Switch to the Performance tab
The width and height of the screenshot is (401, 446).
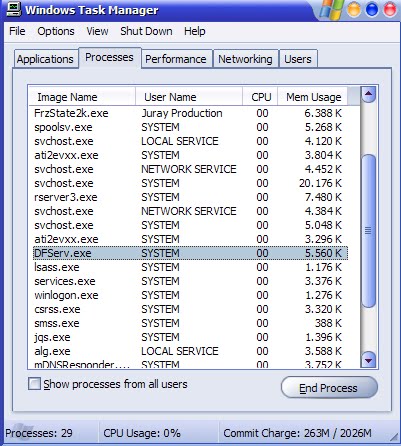[x=176, y=59]
